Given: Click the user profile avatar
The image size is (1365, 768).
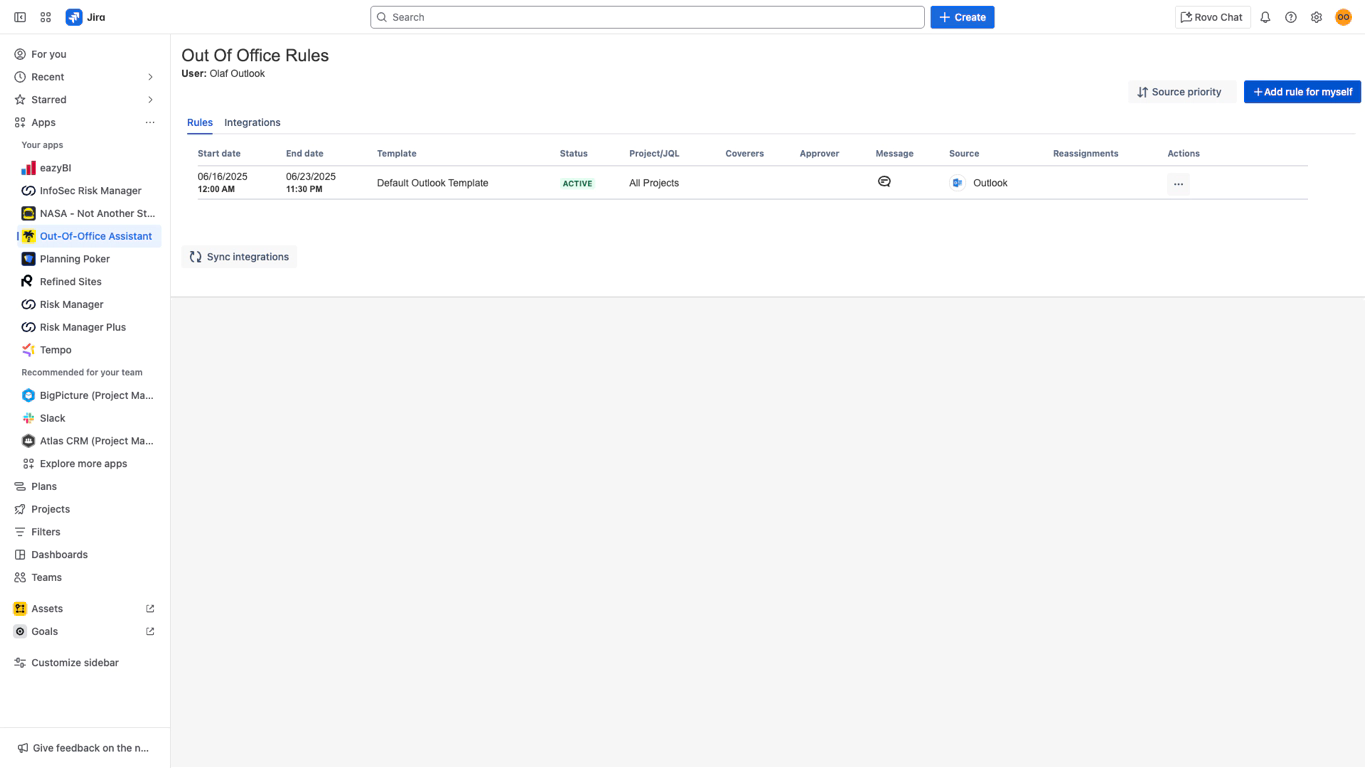Looking at the screenshot, I should pos(1343,17).
